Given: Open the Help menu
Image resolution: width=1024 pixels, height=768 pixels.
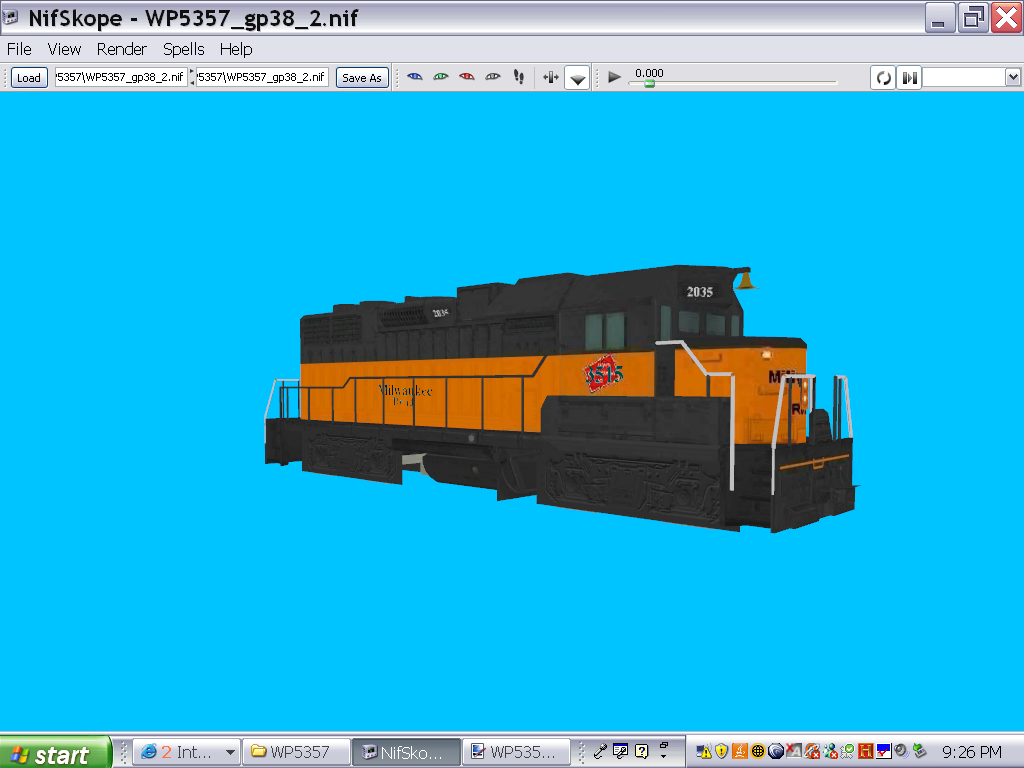Looking at the screenshot, I should point(236,50).
